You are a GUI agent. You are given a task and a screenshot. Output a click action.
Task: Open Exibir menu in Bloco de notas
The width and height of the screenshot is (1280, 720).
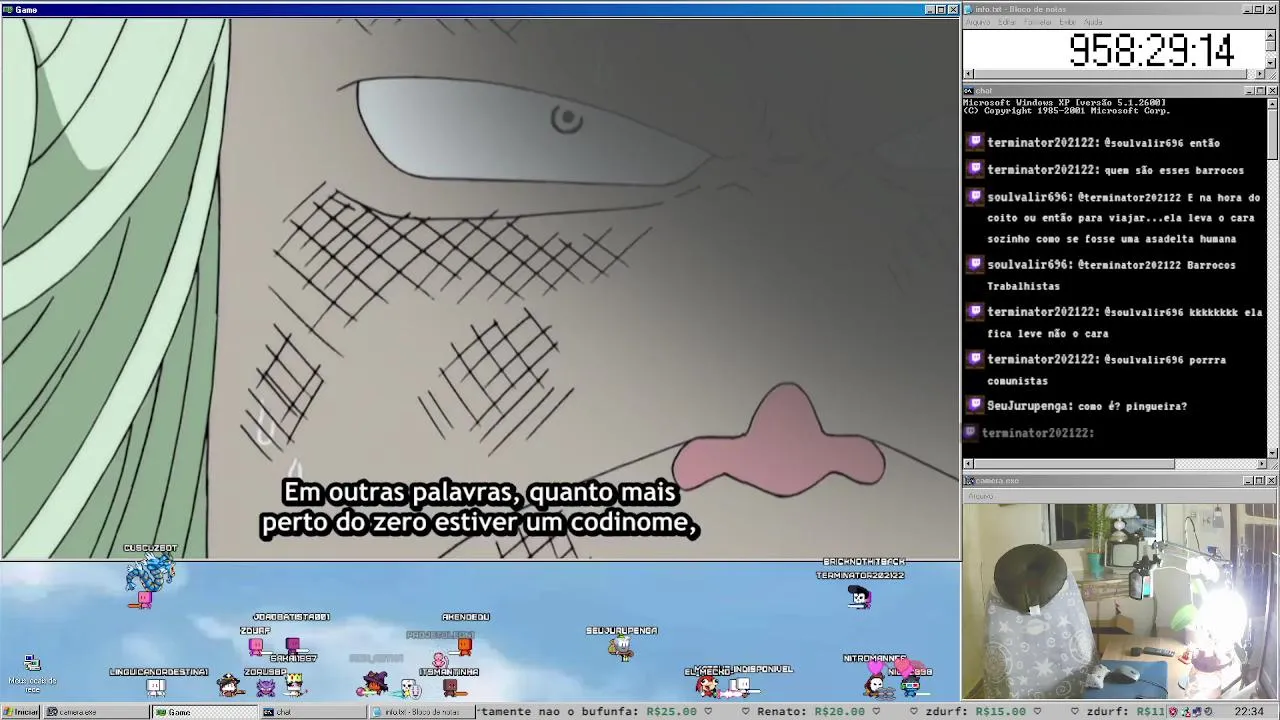(x=1067, y=22)
